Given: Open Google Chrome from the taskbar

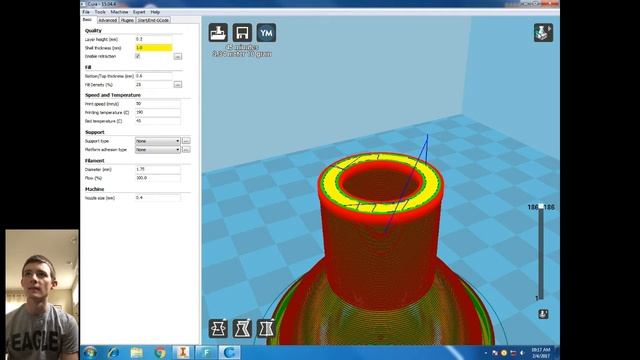Looking at the screenshot, I should click(x=160, y=352).
